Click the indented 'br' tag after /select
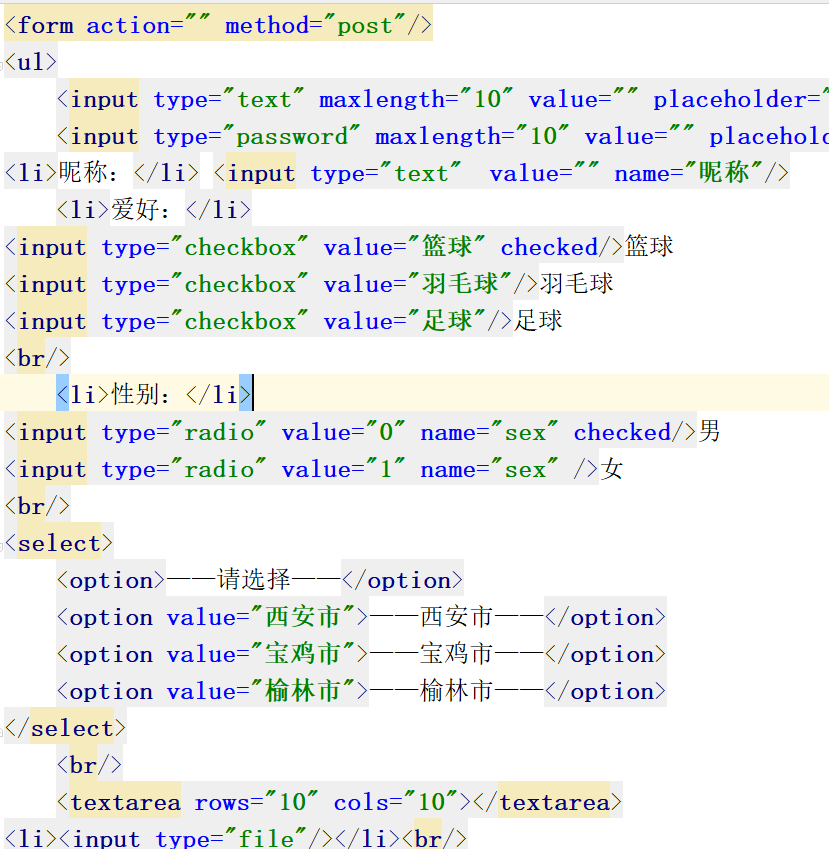The width and height of the screenshot is (829, 849). [90, 765]
